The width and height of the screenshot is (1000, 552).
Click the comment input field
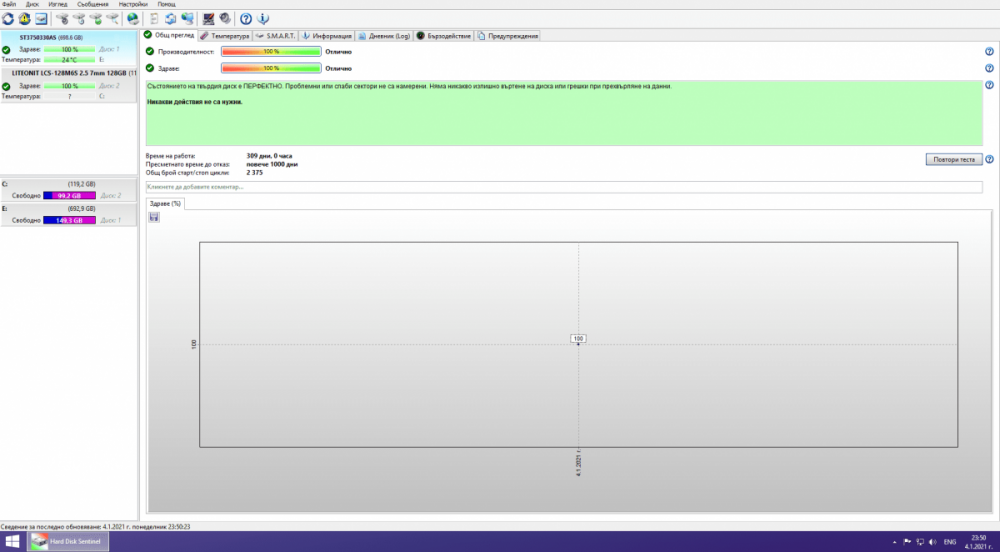tap(564, 187)
